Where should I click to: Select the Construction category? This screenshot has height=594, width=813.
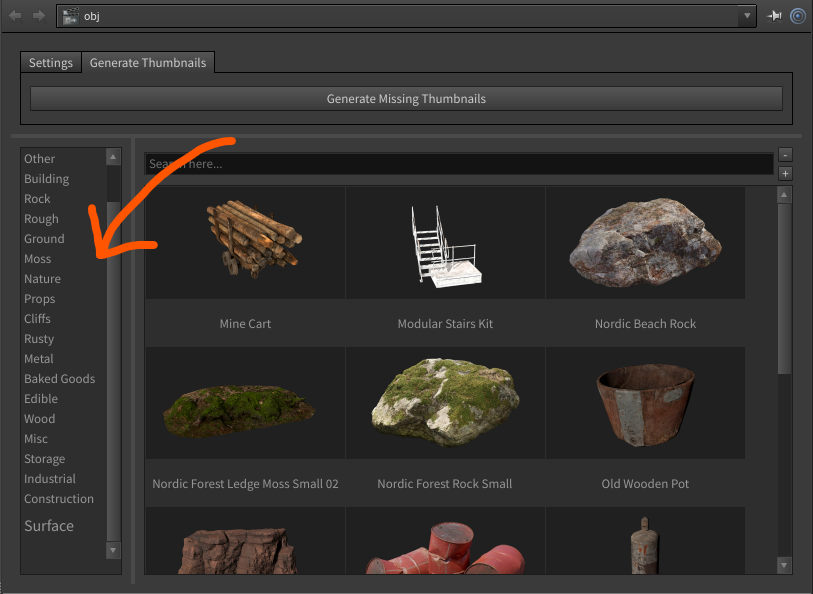click(59, 499)
